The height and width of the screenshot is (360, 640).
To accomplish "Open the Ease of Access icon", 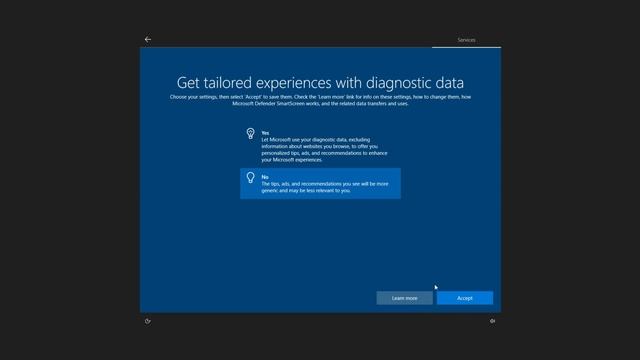I will coord(148,321).
